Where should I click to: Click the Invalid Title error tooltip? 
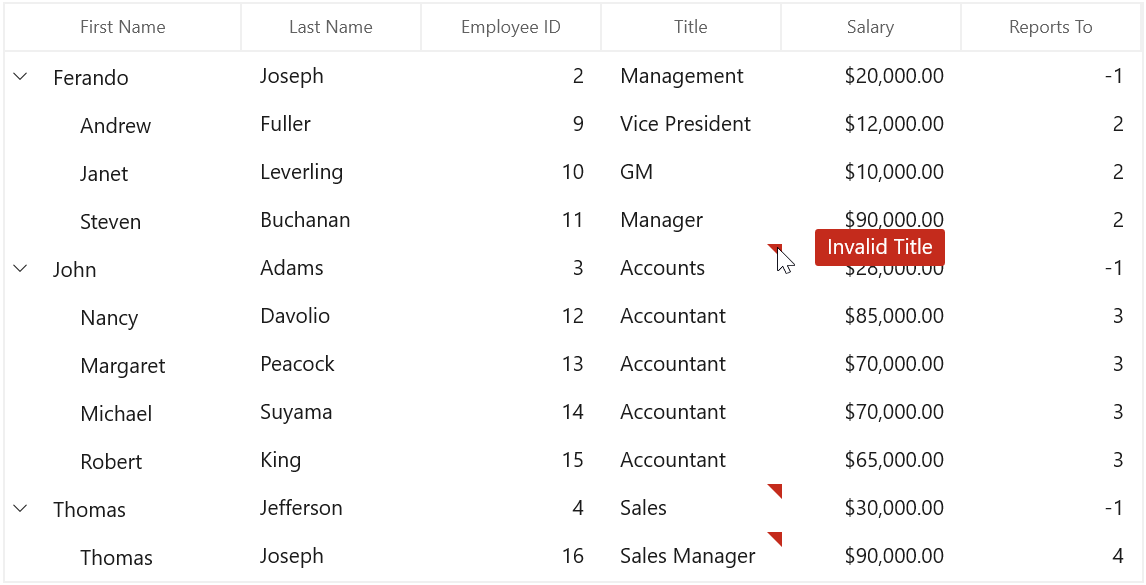(879, 247)
